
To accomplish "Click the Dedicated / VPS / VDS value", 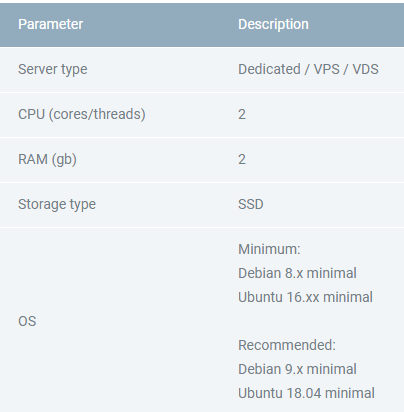I will coord(308,69).
